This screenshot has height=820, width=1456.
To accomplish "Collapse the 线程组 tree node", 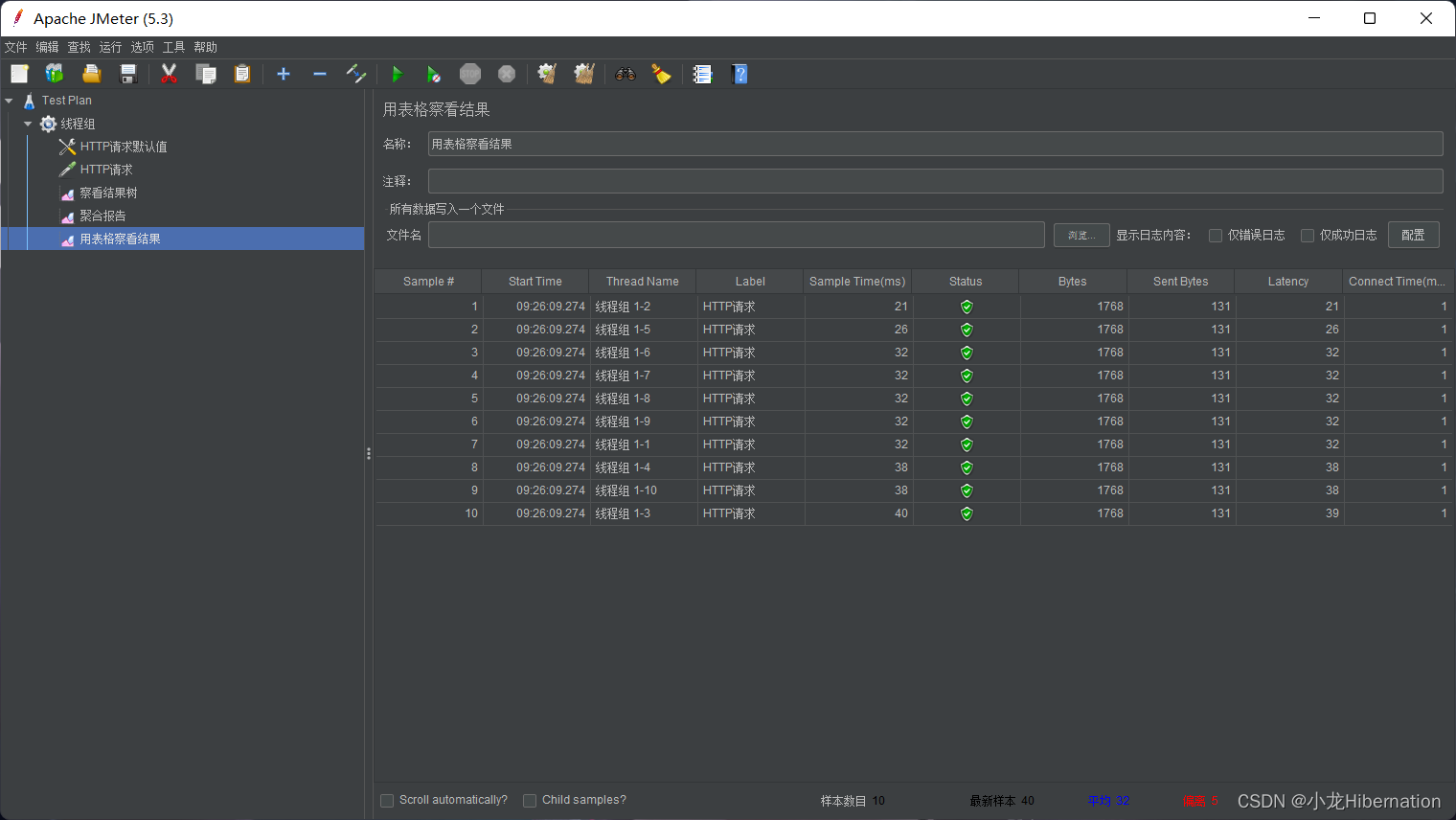I will click(x=27, y=123).
